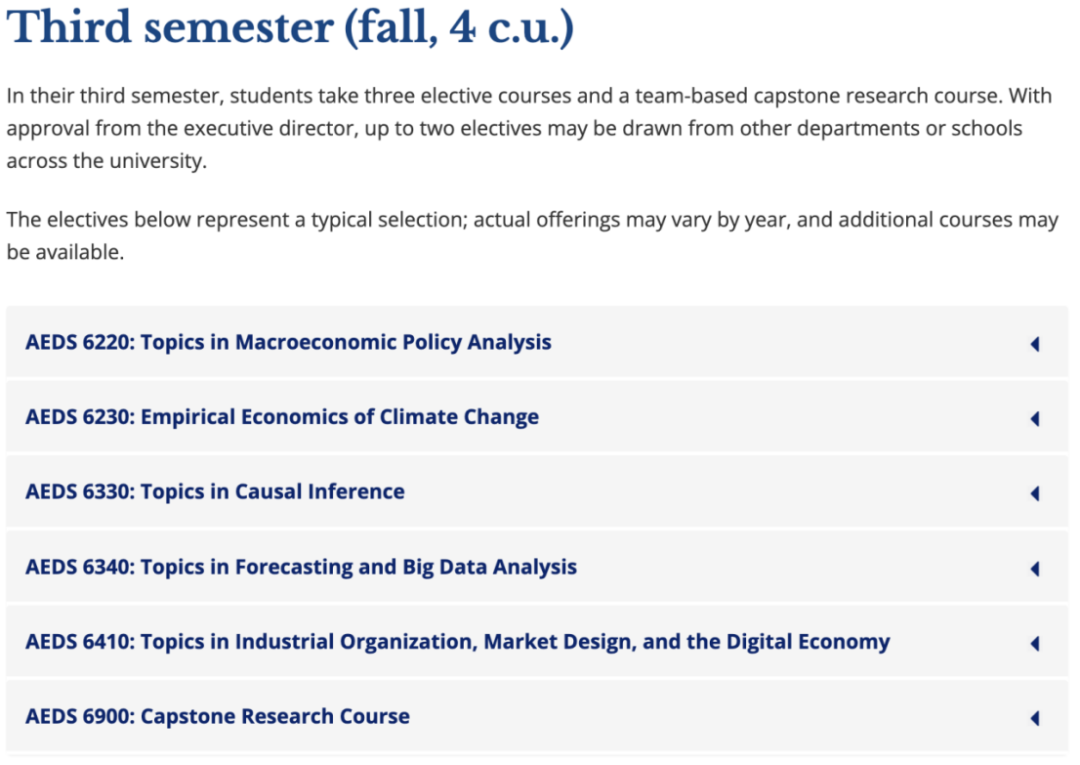This screenshot has width=1080, height=765.
Task: Expand AEDS 6330: Topics in Causal Inference
Action: (215, 492)
